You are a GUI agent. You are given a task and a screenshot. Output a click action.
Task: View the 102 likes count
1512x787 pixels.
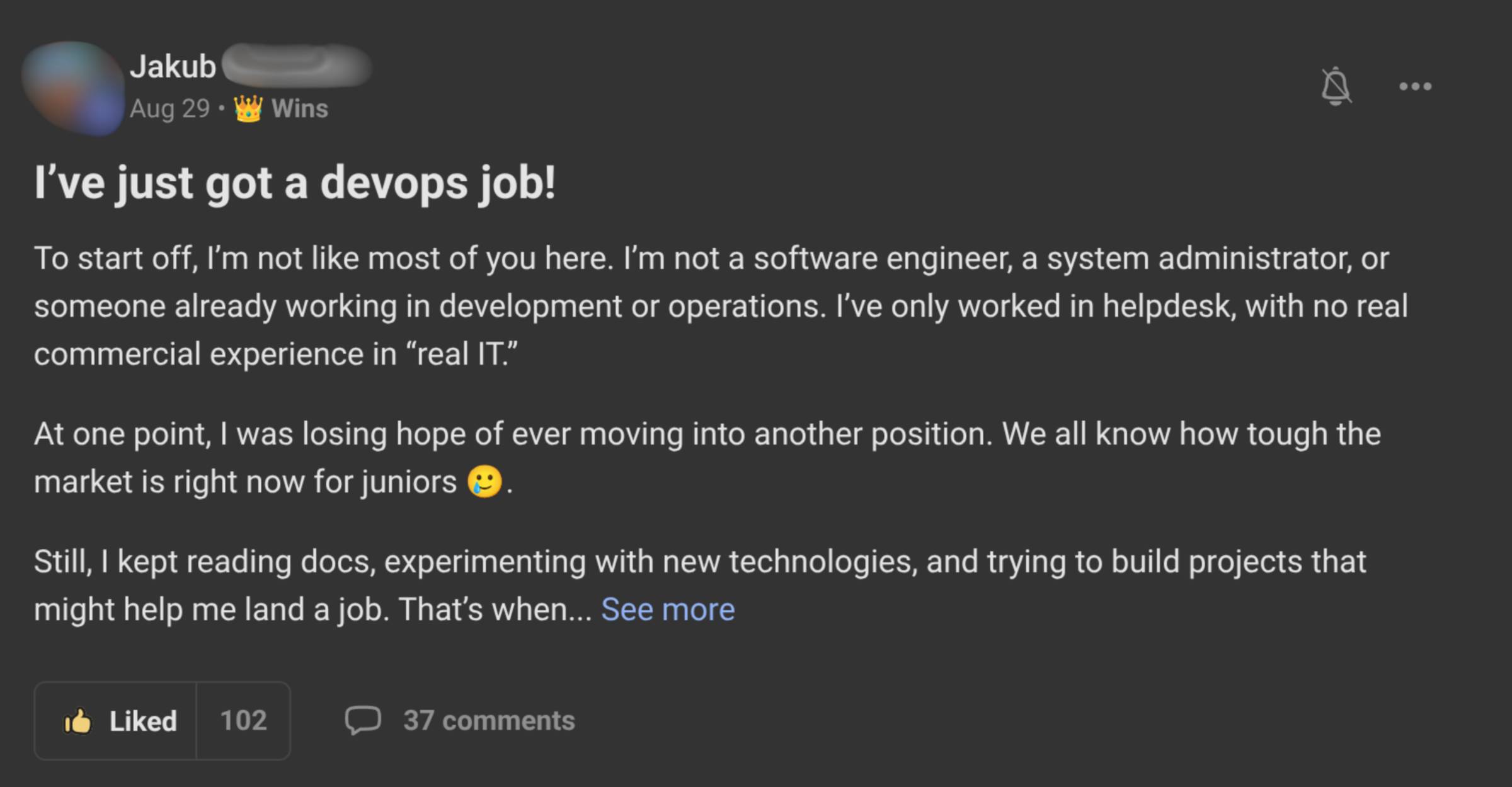[x=243, y=720]
